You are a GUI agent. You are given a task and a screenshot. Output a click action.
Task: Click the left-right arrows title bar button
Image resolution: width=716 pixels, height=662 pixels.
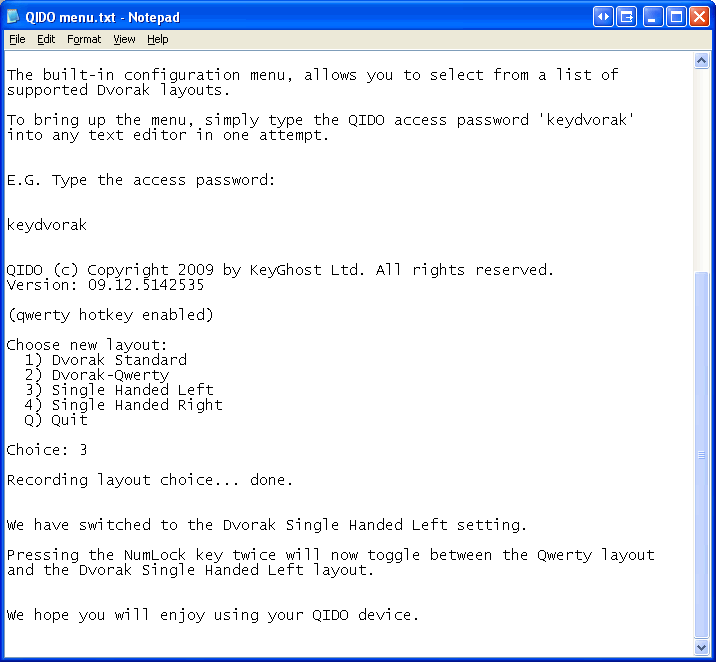click(603, 17)
